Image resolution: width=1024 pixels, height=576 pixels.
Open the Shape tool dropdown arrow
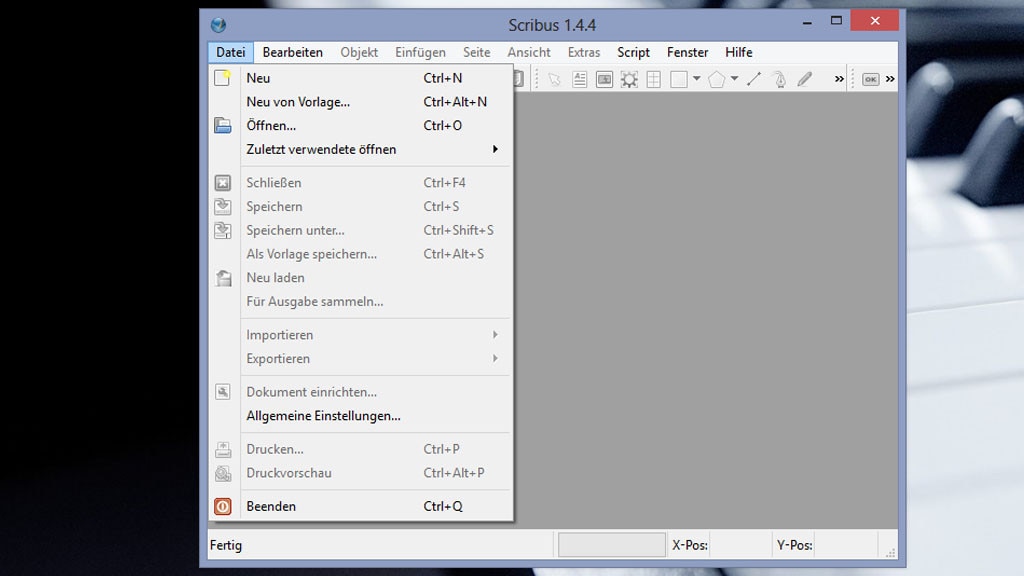click(x=696, y=80)
